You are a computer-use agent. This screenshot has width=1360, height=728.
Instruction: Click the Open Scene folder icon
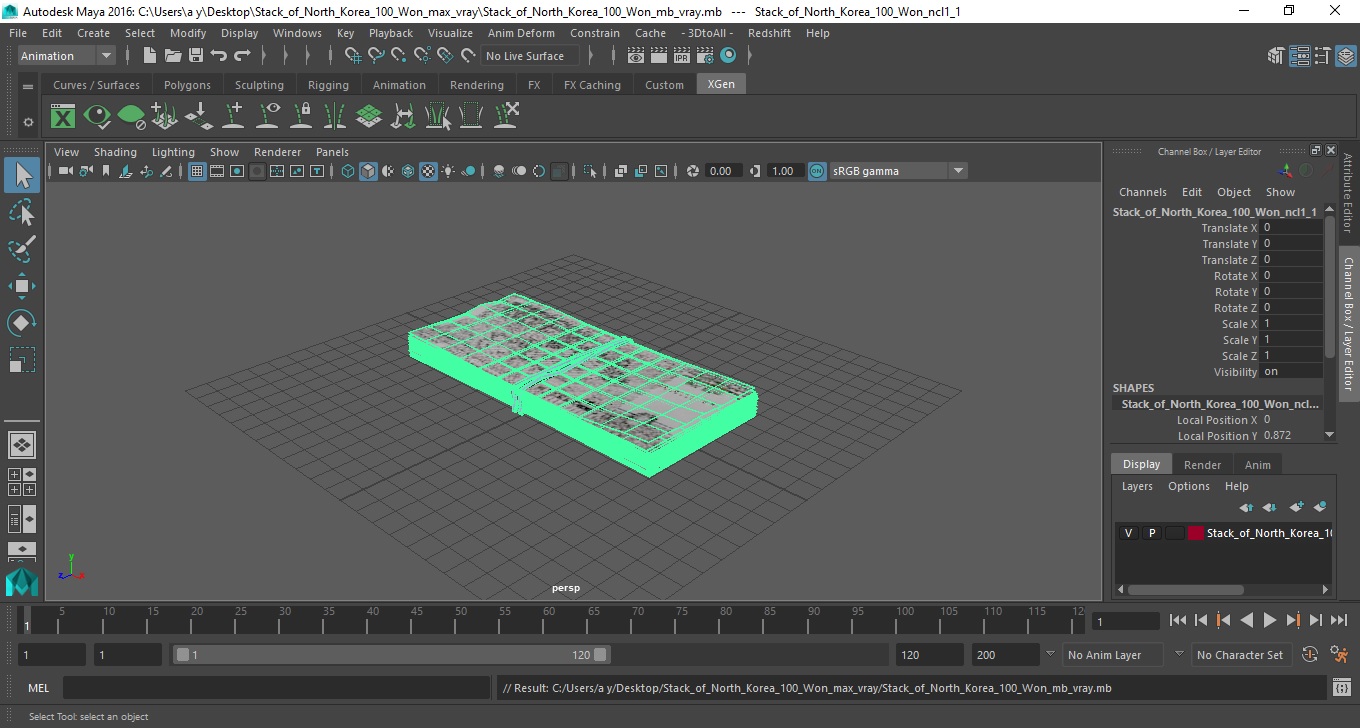coord(173,56)
